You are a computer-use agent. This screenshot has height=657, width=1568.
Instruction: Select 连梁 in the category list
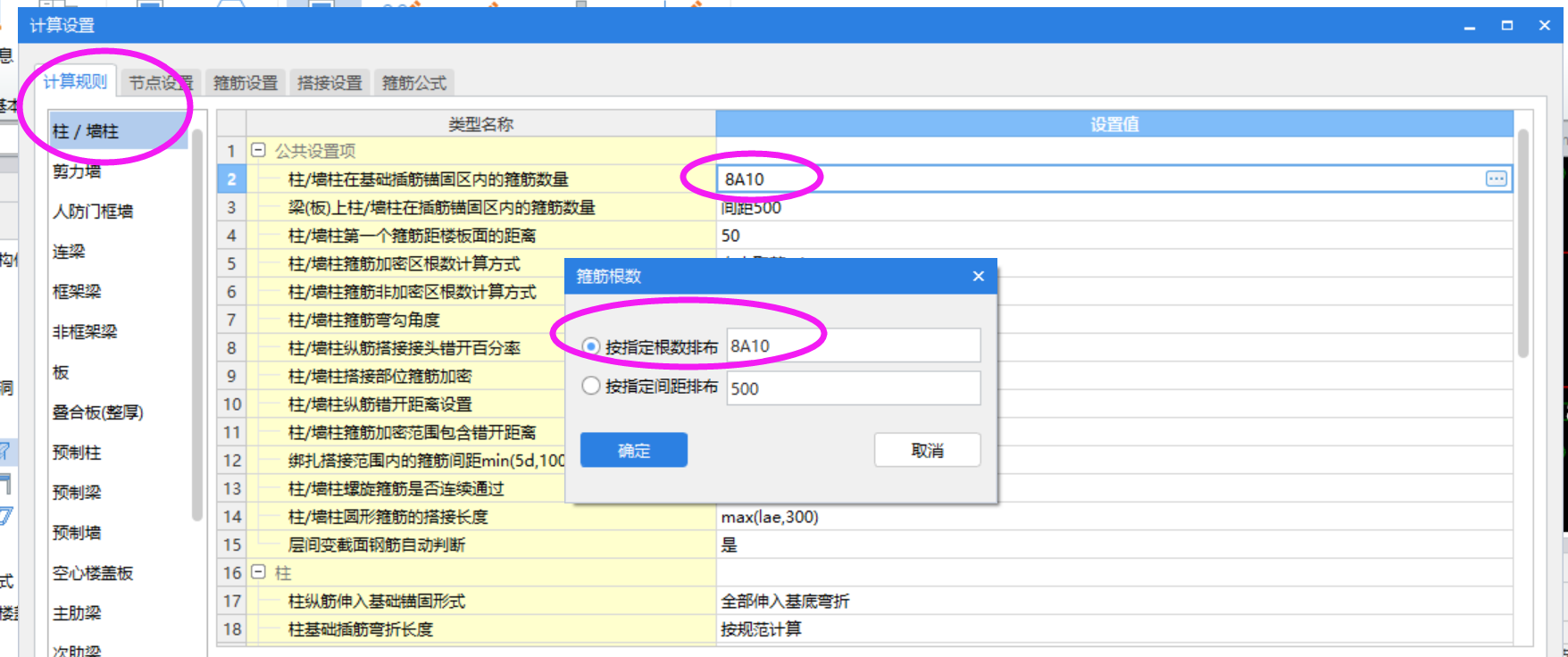tap(118, 252)
